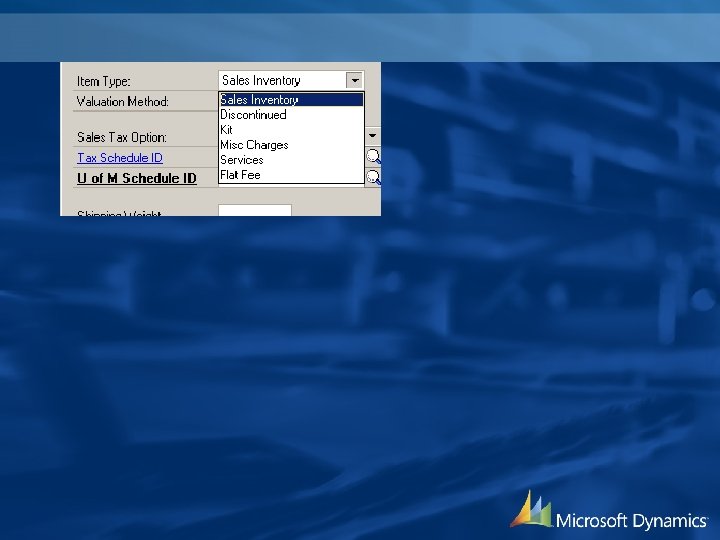Select Misc Charges item type
720x540 pixels.
click(291, 145)
